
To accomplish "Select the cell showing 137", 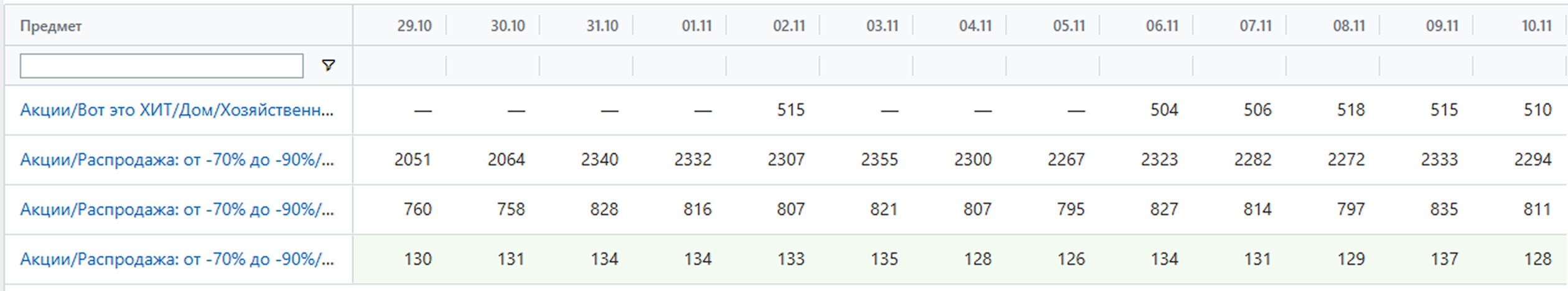I will tap(1444, 259).
